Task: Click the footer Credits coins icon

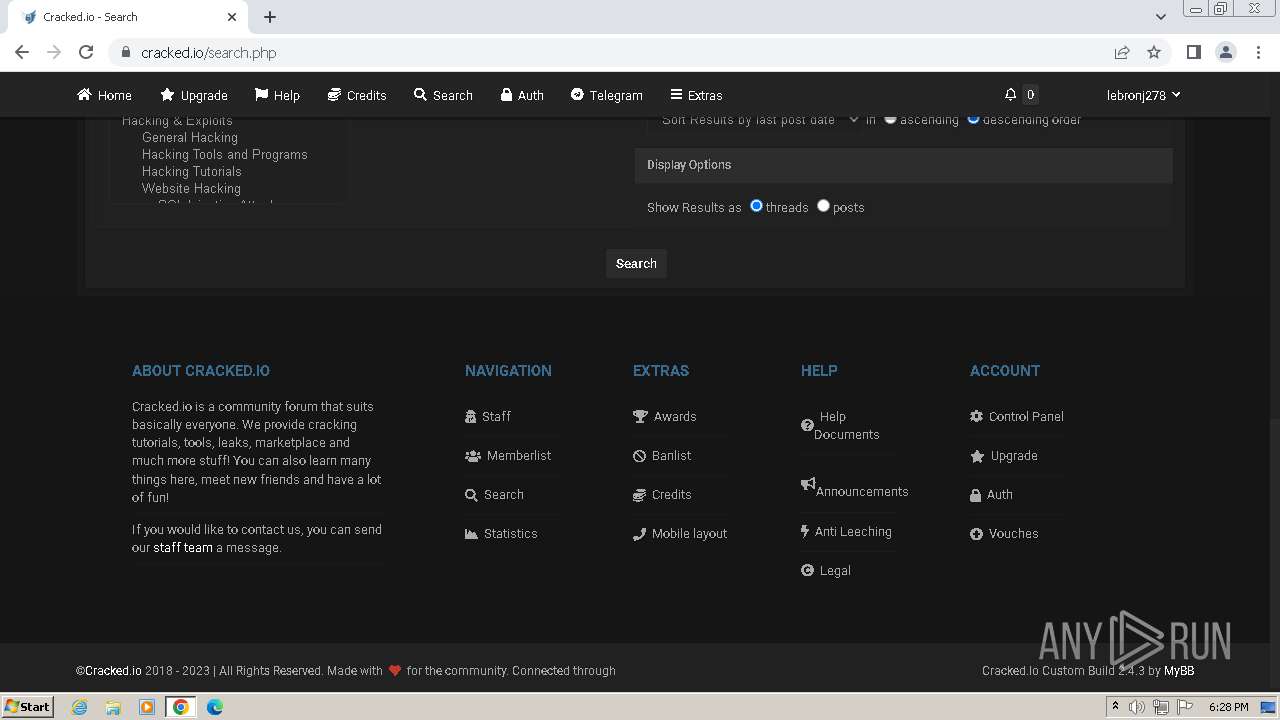Action: point(640,495)
